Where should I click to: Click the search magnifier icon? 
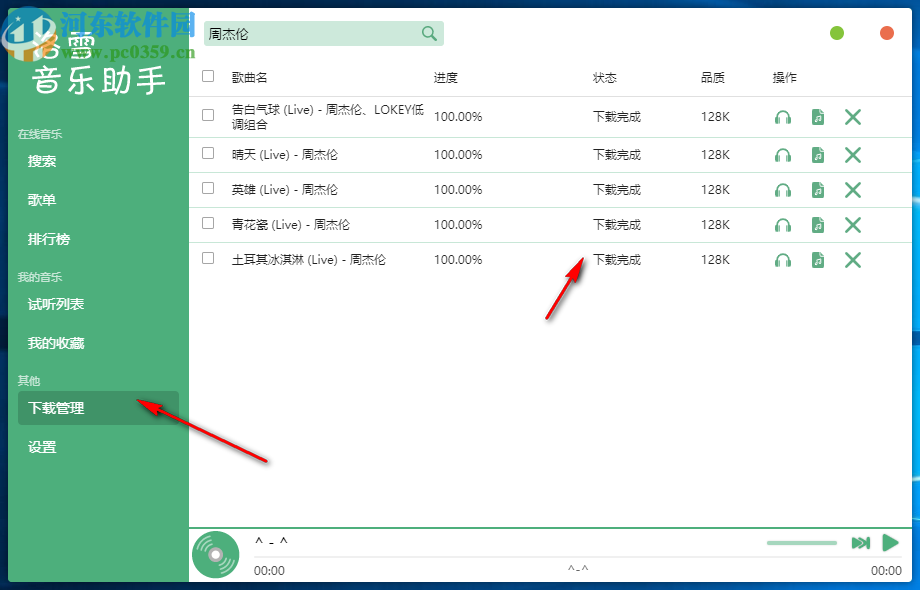[x=429, y=33]
